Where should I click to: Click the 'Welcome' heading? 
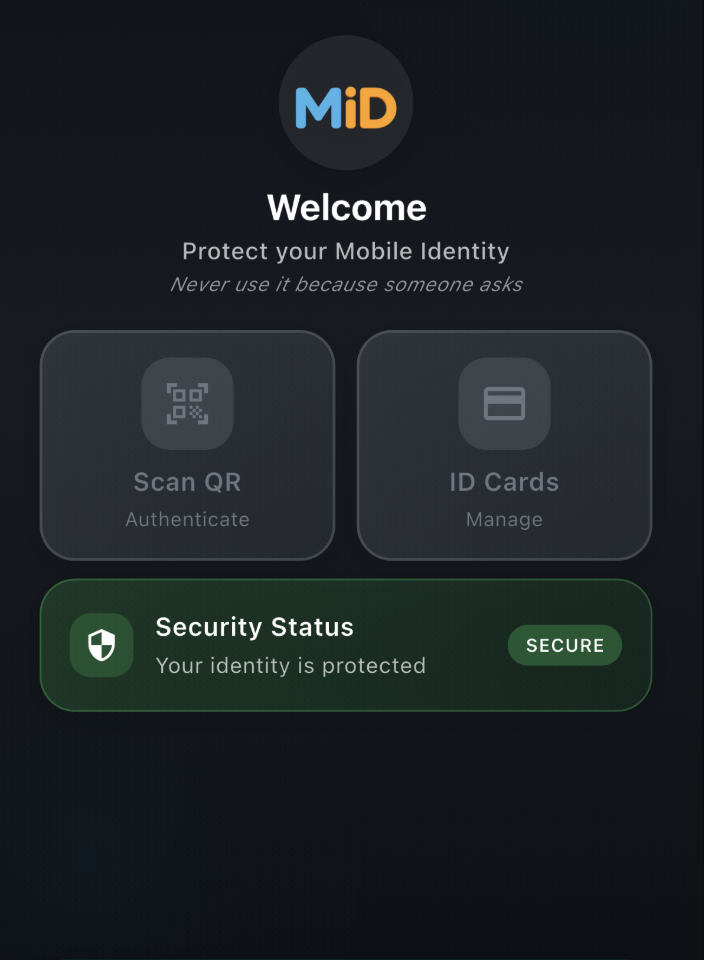(x=347, y=208)
